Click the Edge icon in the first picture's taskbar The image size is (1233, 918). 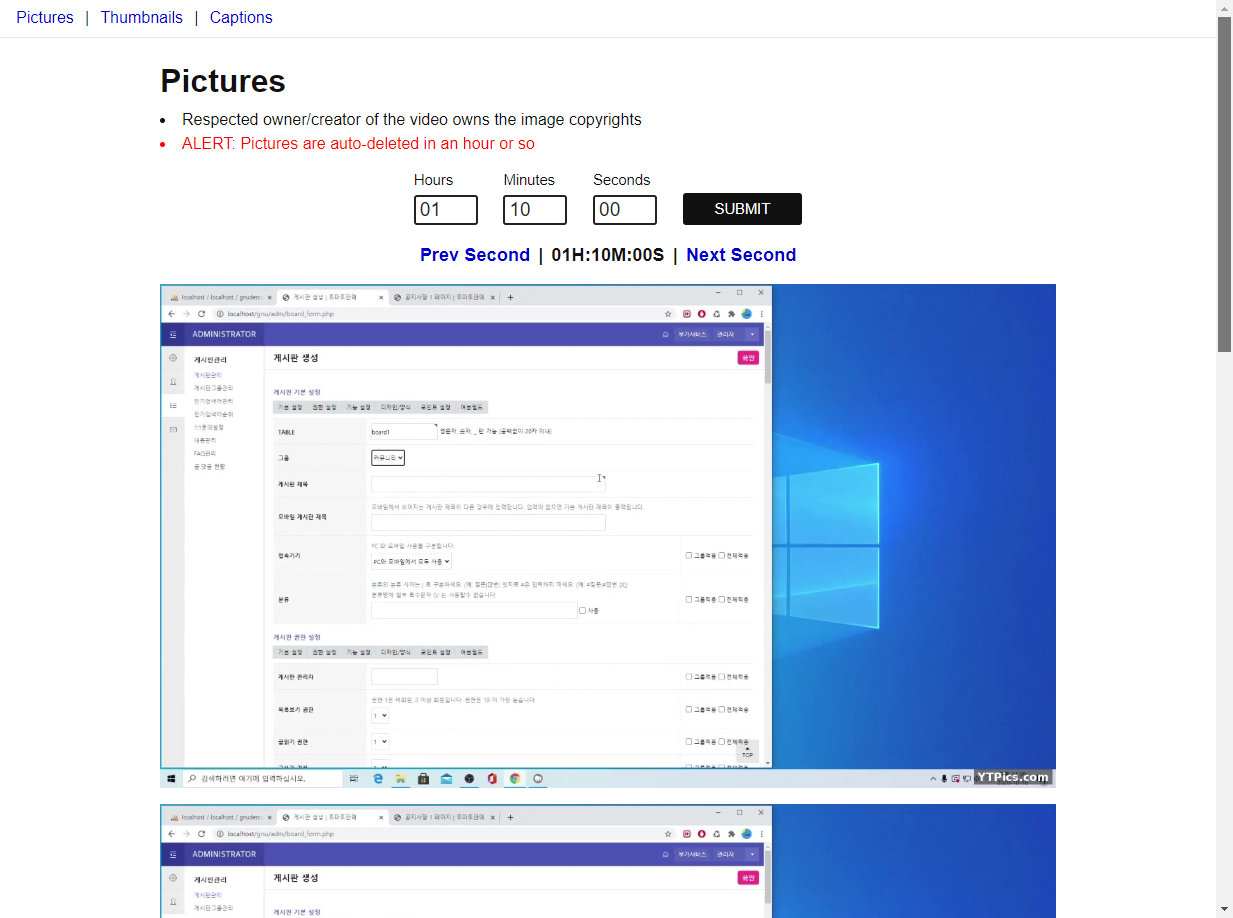coord(379,778)
